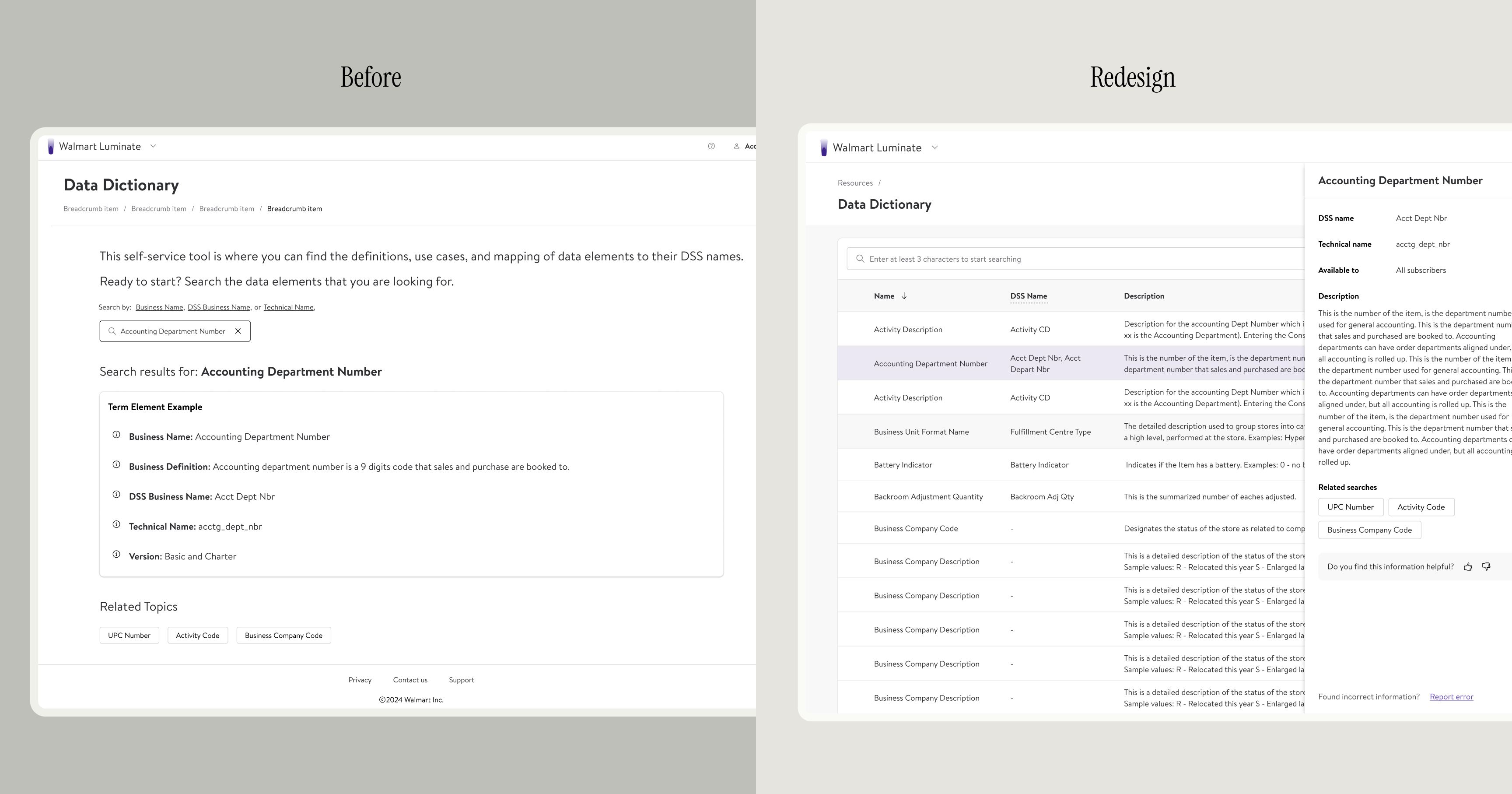Click the 'Acct Dept Nbr, Acct Depart Nbr' cell
Screen dimensions: 1512x794
point(1045,364)
